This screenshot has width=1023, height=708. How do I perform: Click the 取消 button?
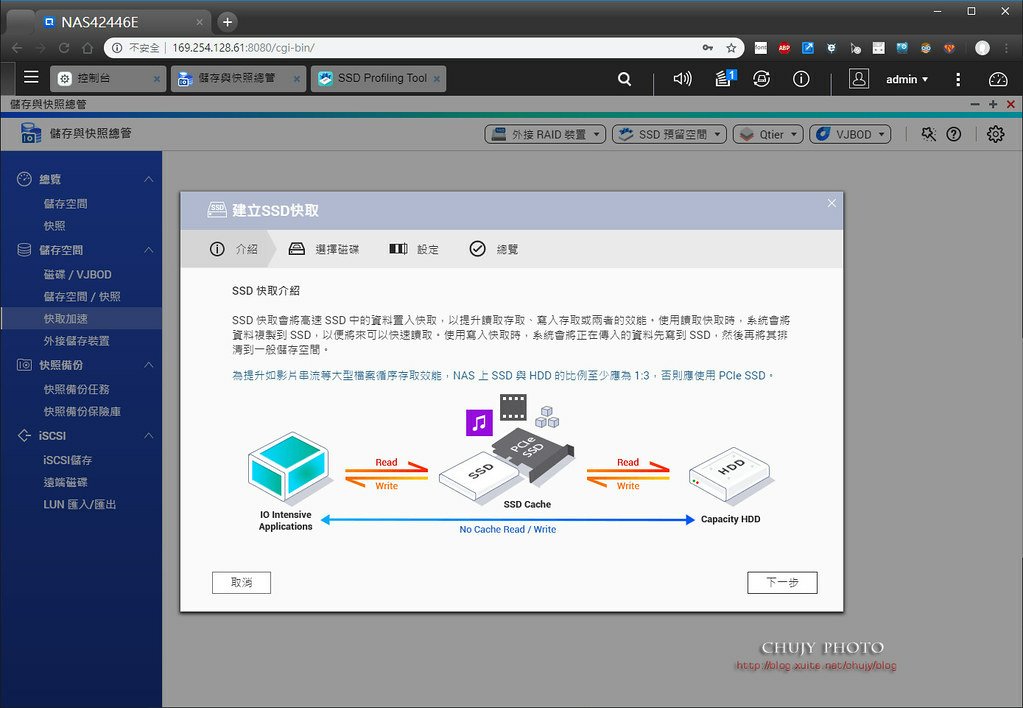241,582
